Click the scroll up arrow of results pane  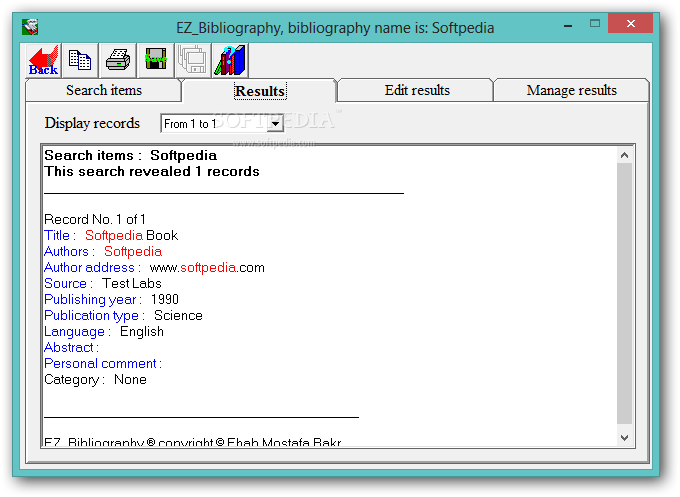pyautogui.click(x=624, y=155)
